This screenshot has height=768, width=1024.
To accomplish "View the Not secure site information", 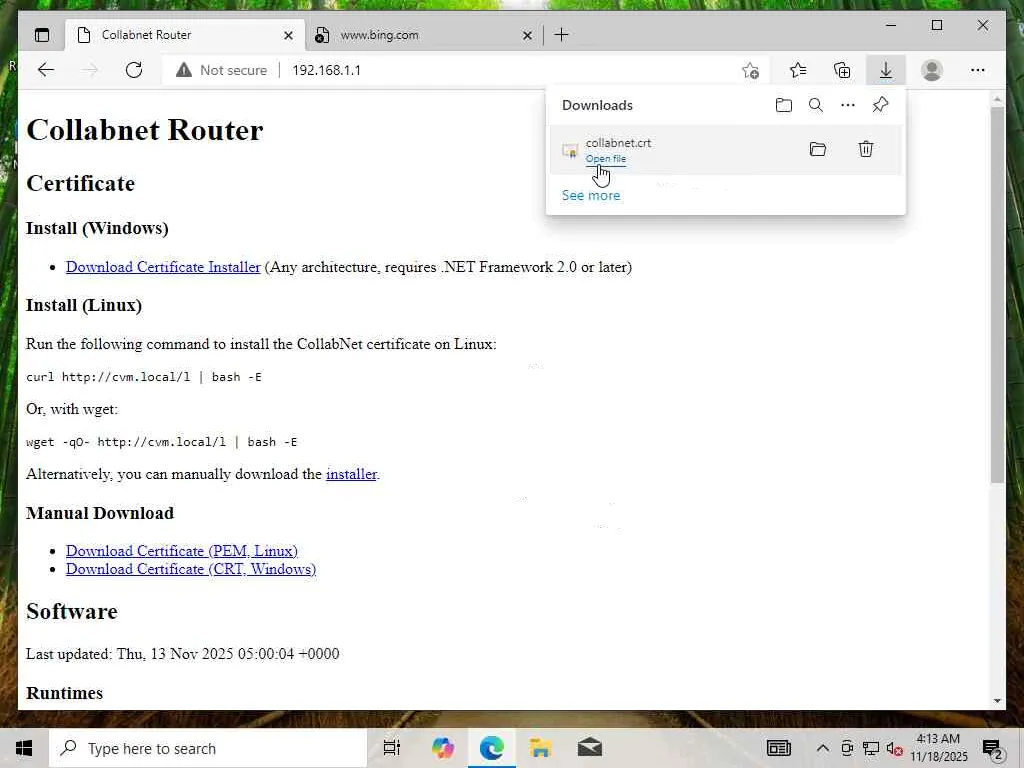I will point(221,70).
